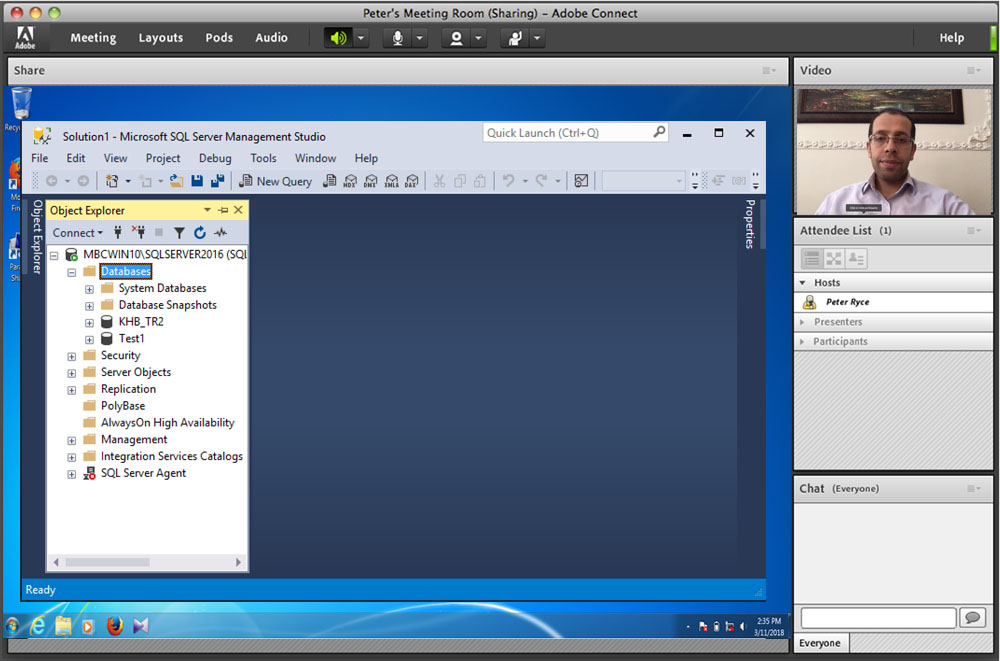Expand the Presenters group in Attendee List
1000x661 pixels.
[802, 322]
